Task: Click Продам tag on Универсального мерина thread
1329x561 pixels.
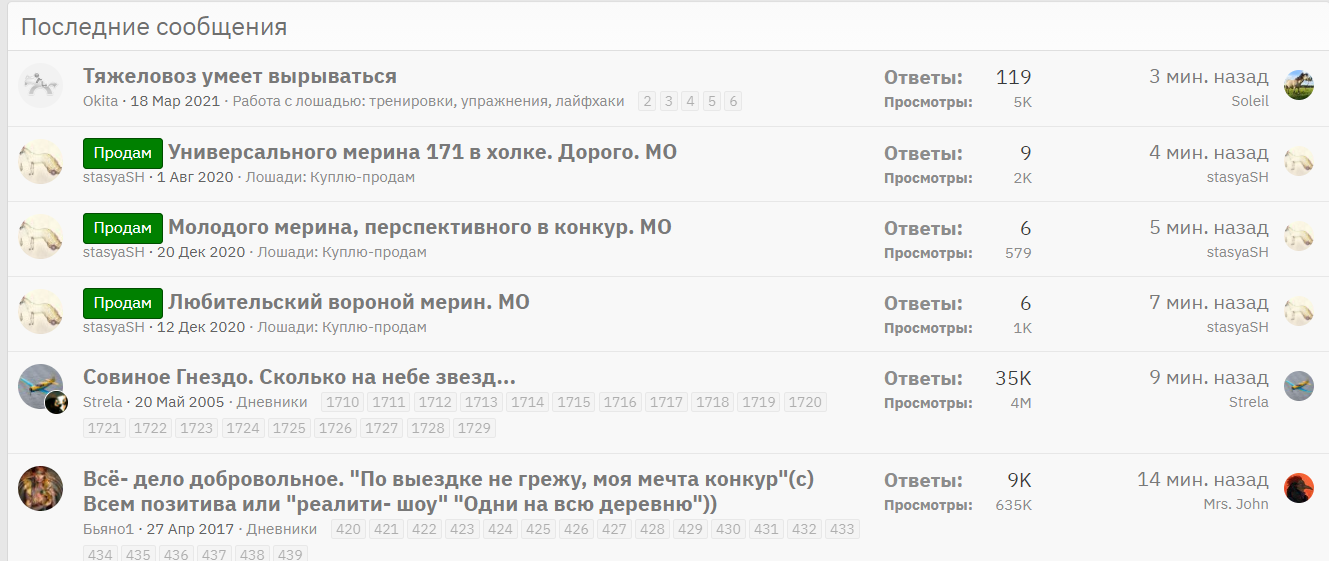Action: tap(122, 153)
